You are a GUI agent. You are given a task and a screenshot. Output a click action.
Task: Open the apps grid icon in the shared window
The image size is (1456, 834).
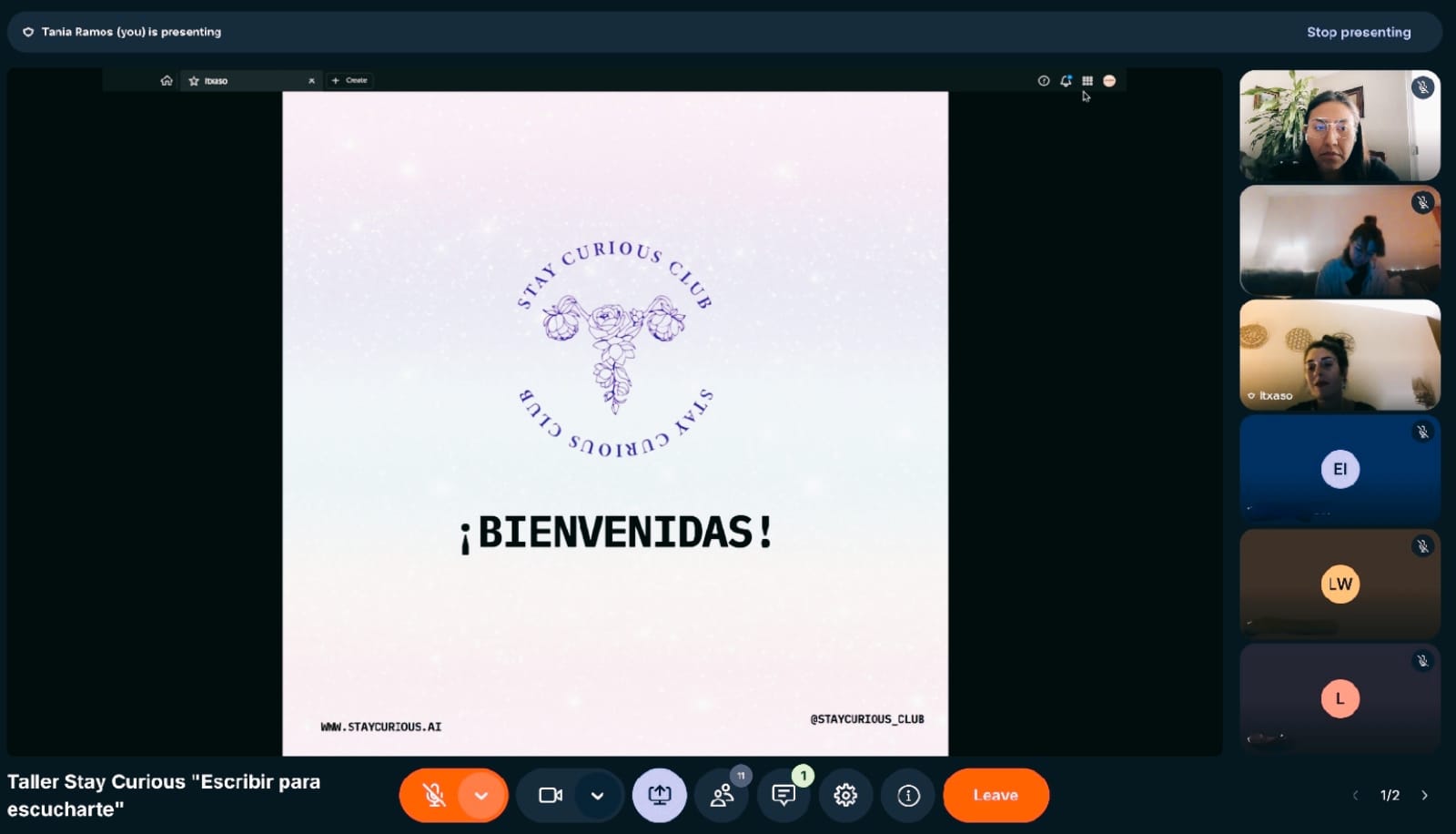coord(1087,81)
